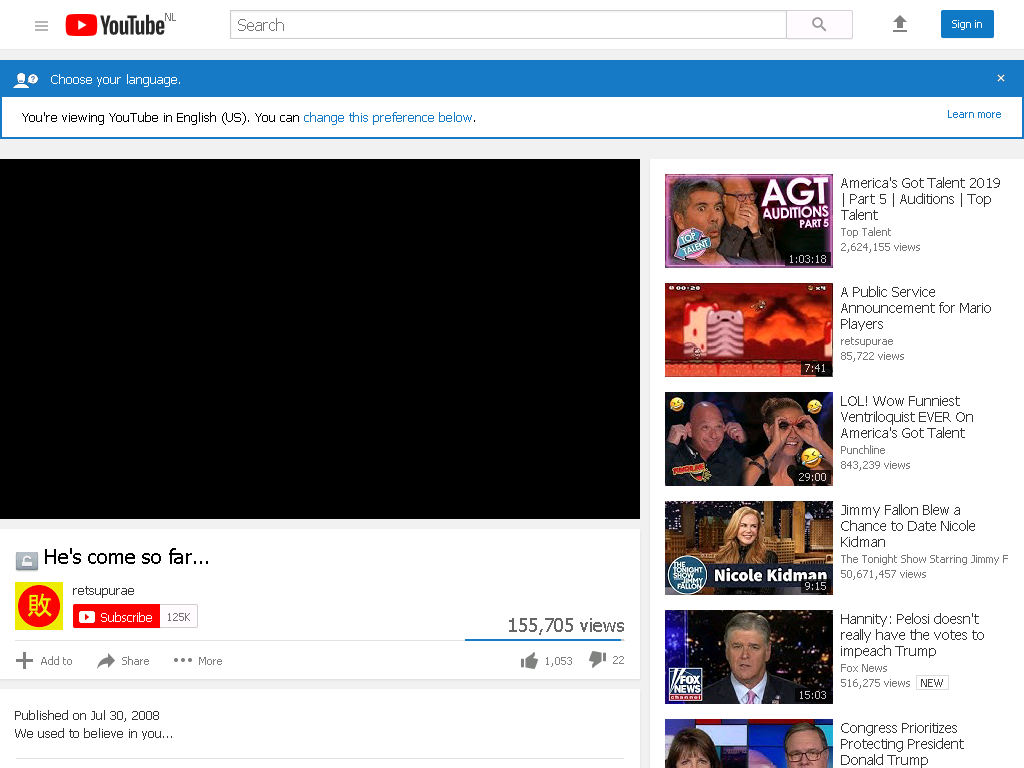Expand the More actions menu

point(198,661)
